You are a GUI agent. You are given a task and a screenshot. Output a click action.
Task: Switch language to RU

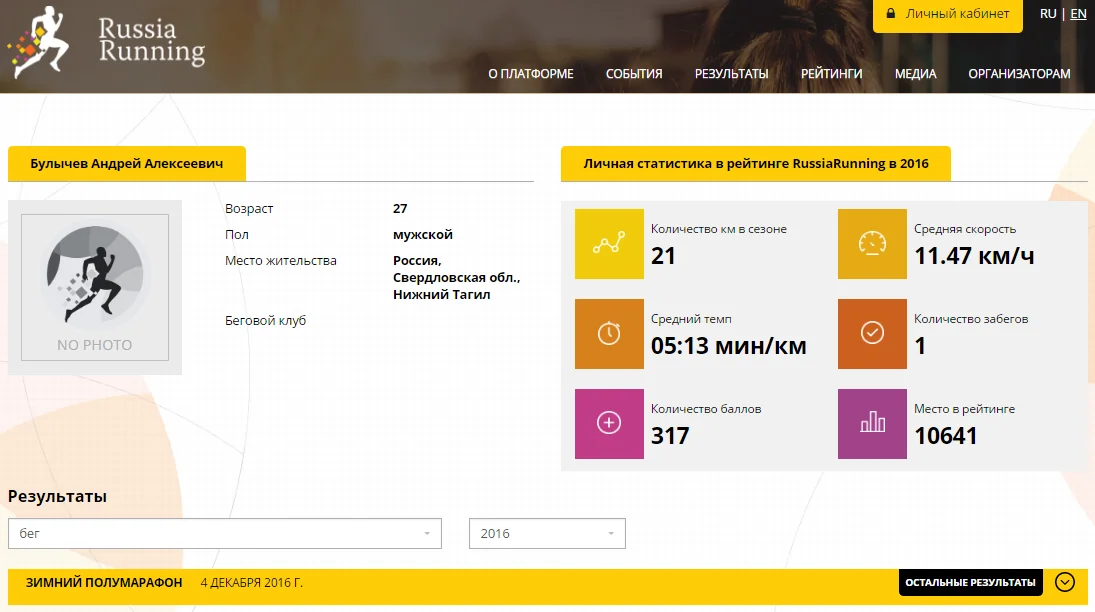click(1048, 14)
